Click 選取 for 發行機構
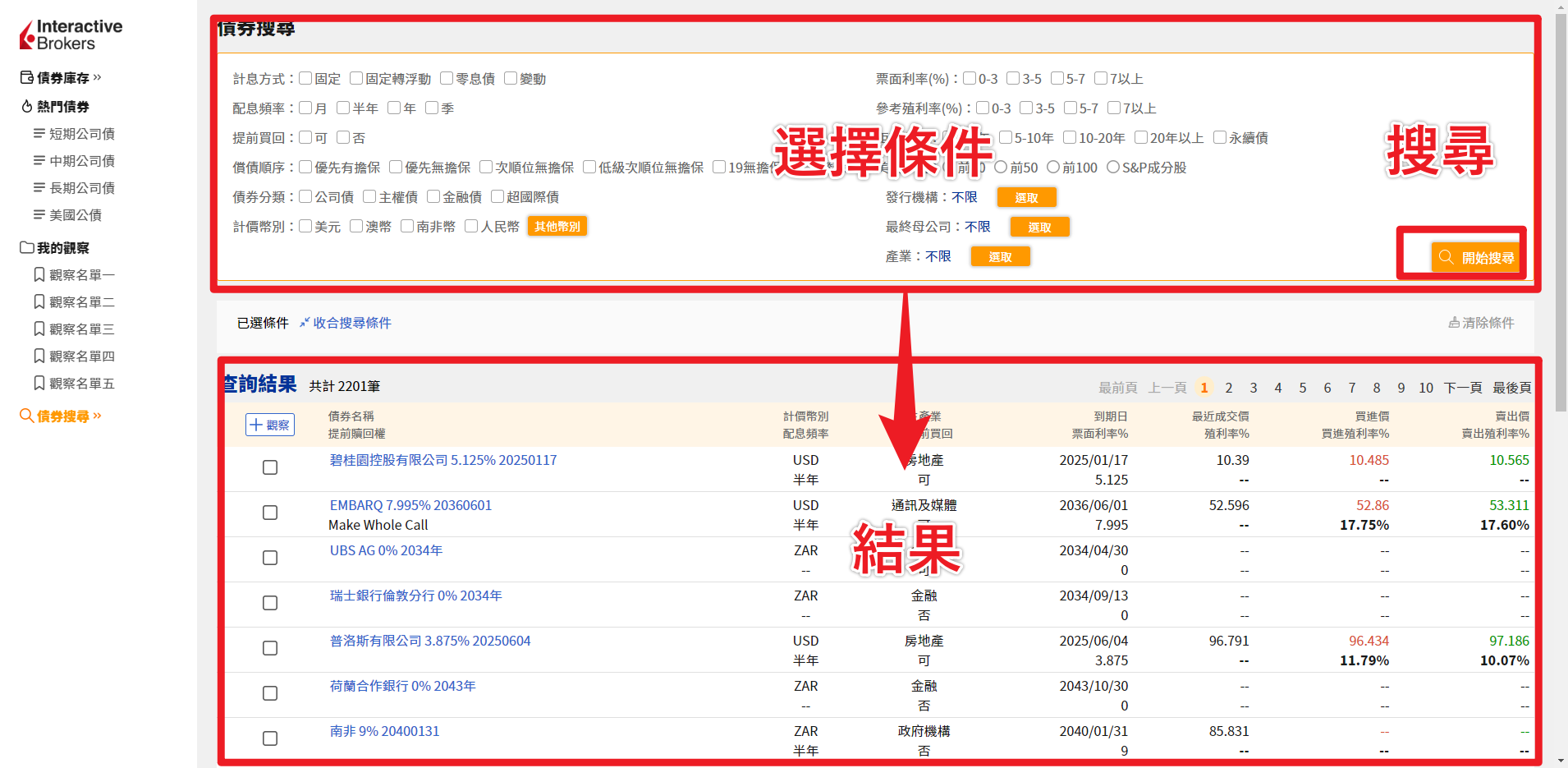This screenshot has width=1568, height=768. [x=1027, y=197]
